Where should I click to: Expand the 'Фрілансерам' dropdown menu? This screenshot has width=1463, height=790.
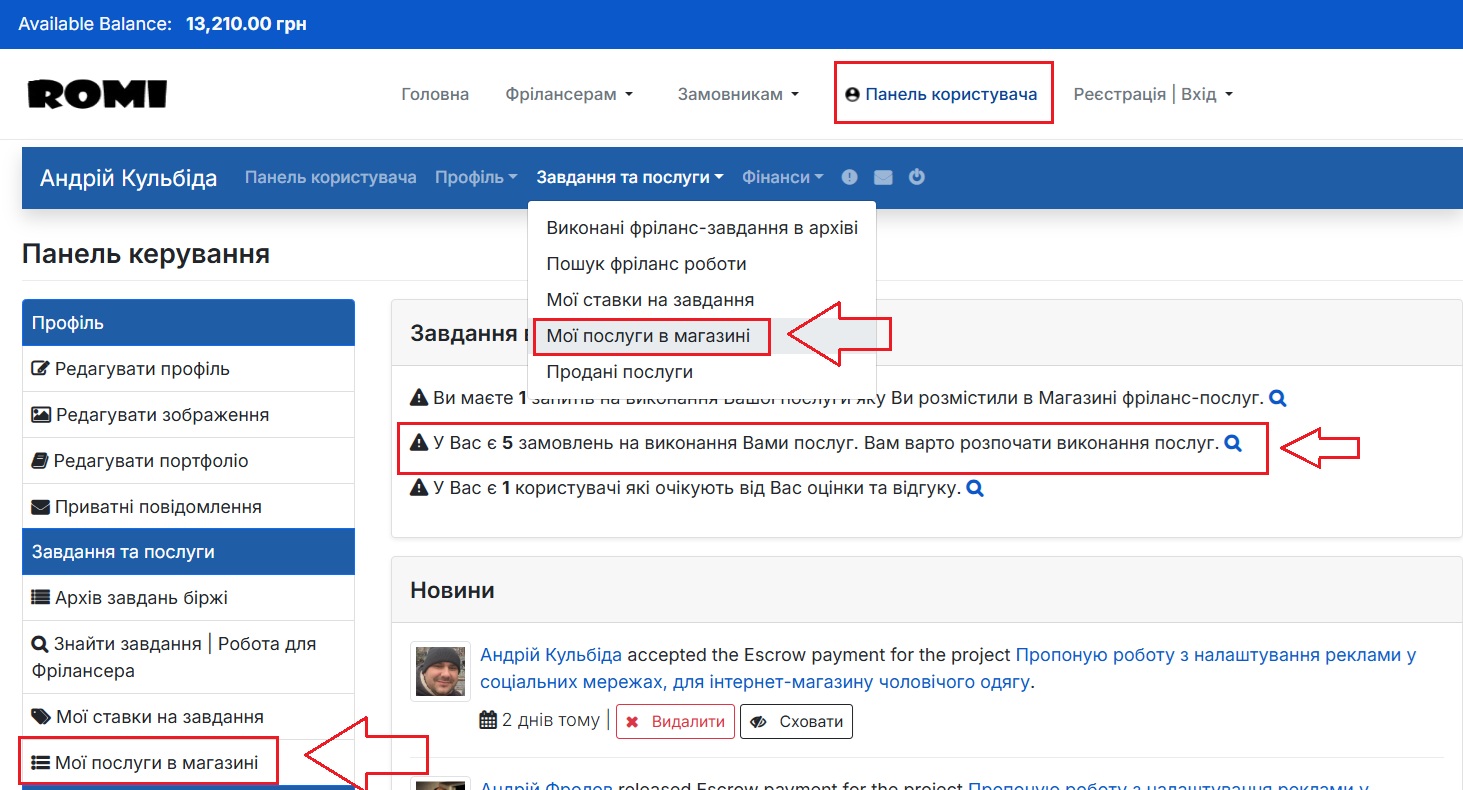click(x=568, y=93)
